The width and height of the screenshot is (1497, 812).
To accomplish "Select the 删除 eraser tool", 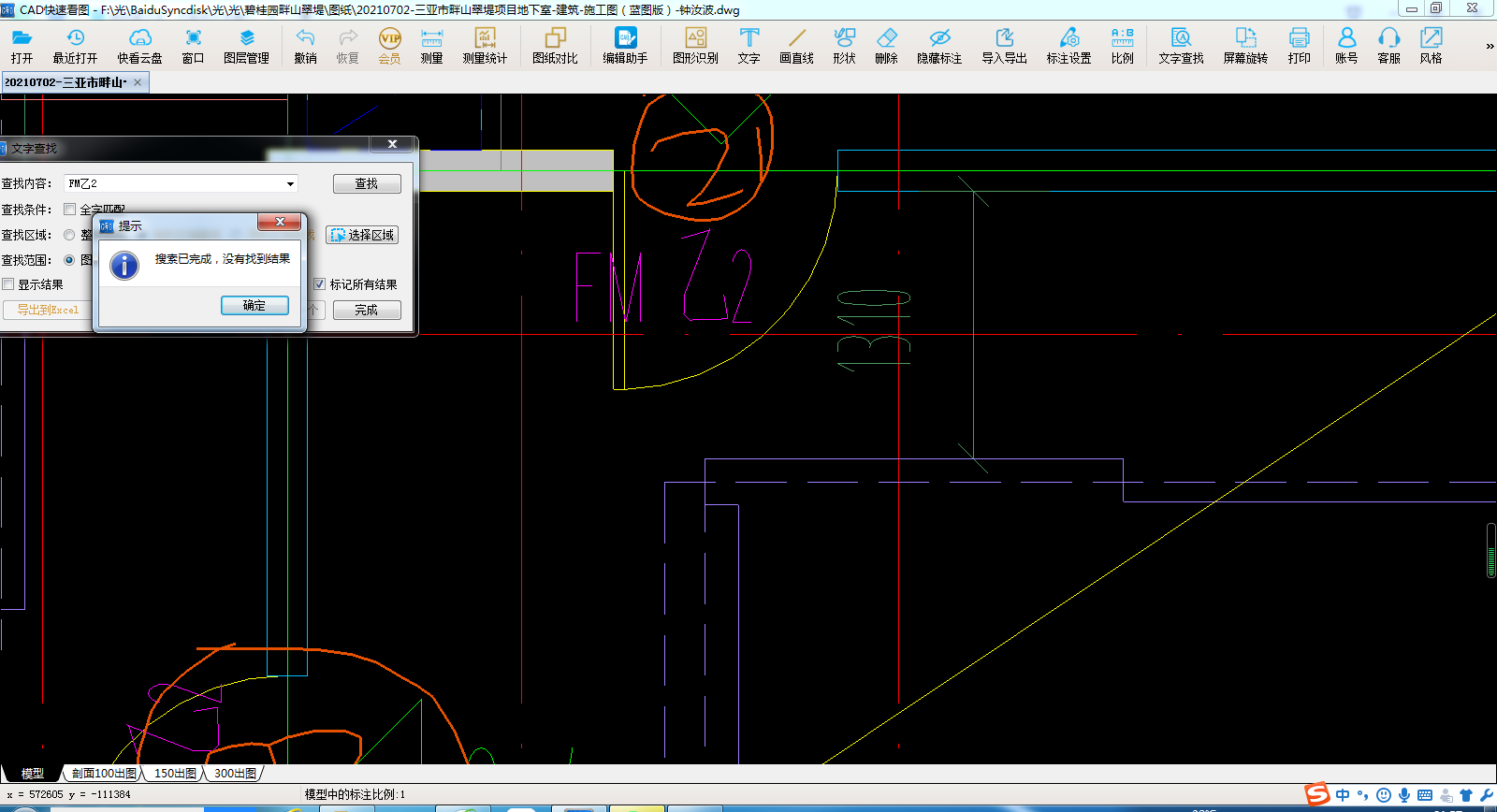I will (886, 45).
